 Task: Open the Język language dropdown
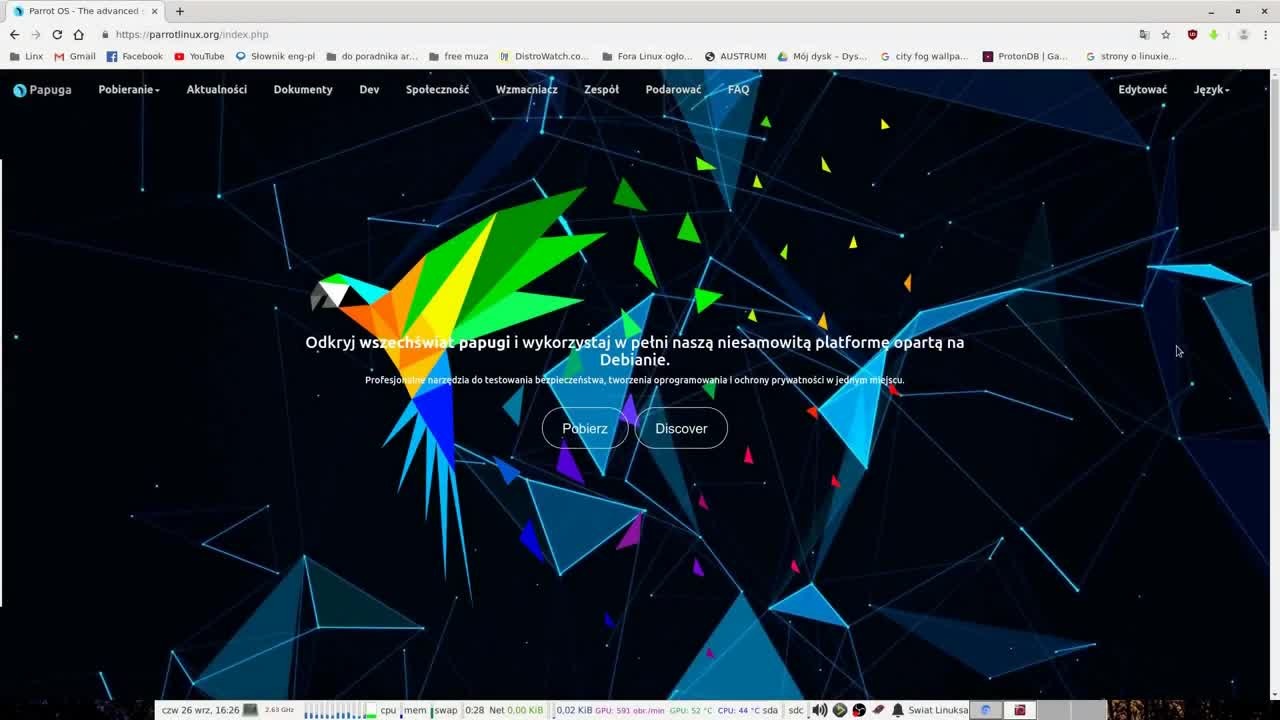pyautogui.click(x=1210, y=89)
